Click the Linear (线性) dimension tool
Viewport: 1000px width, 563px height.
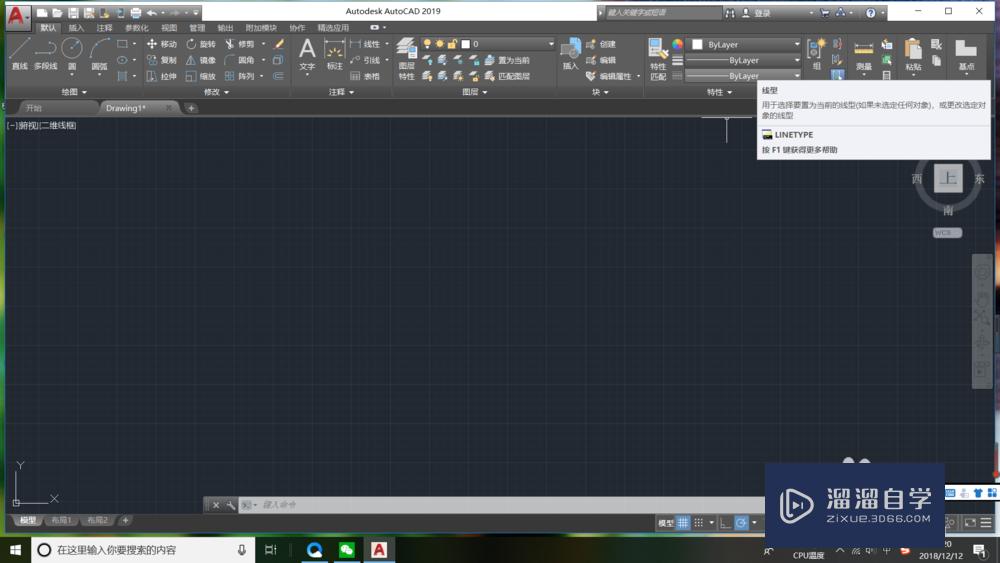point(365,44)
